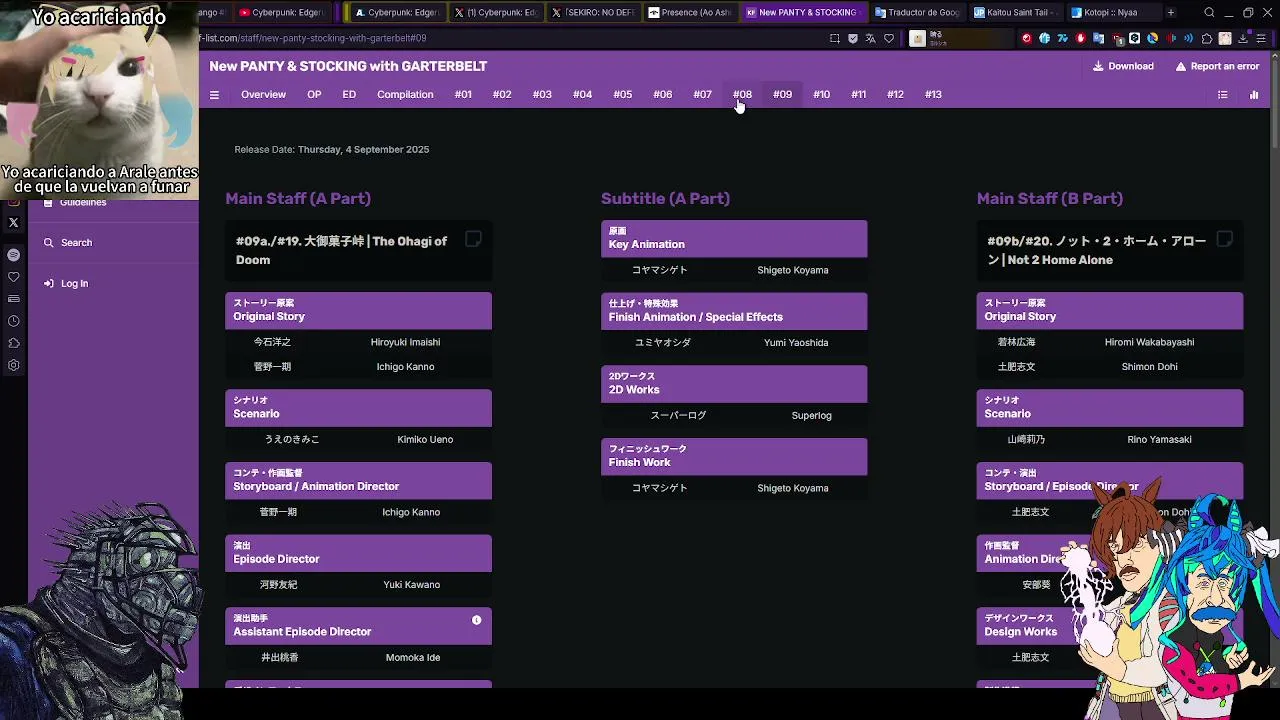Switch to the Kaitou Saint Tail browser tab
The width and height of the screenshot is (1280, 720).
(1015, 13)
